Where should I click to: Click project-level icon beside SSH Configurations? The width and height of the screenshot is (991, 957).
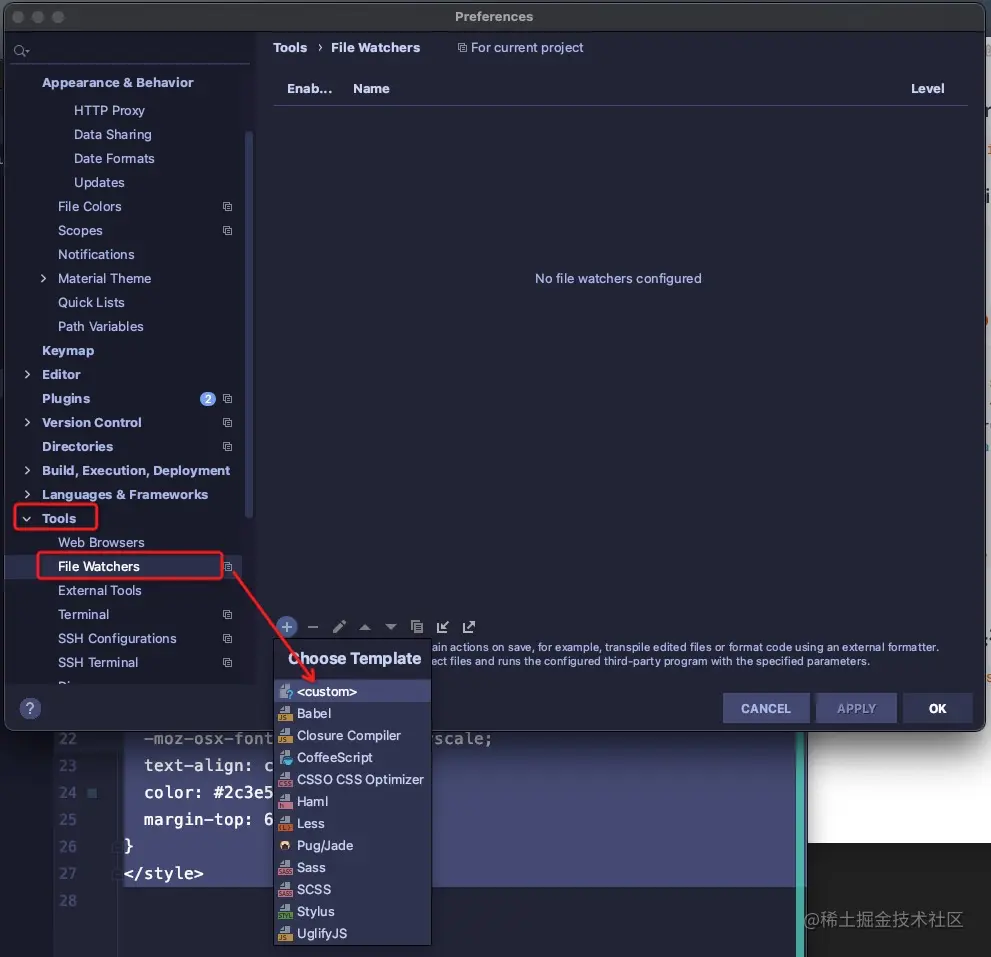point(228,638)
